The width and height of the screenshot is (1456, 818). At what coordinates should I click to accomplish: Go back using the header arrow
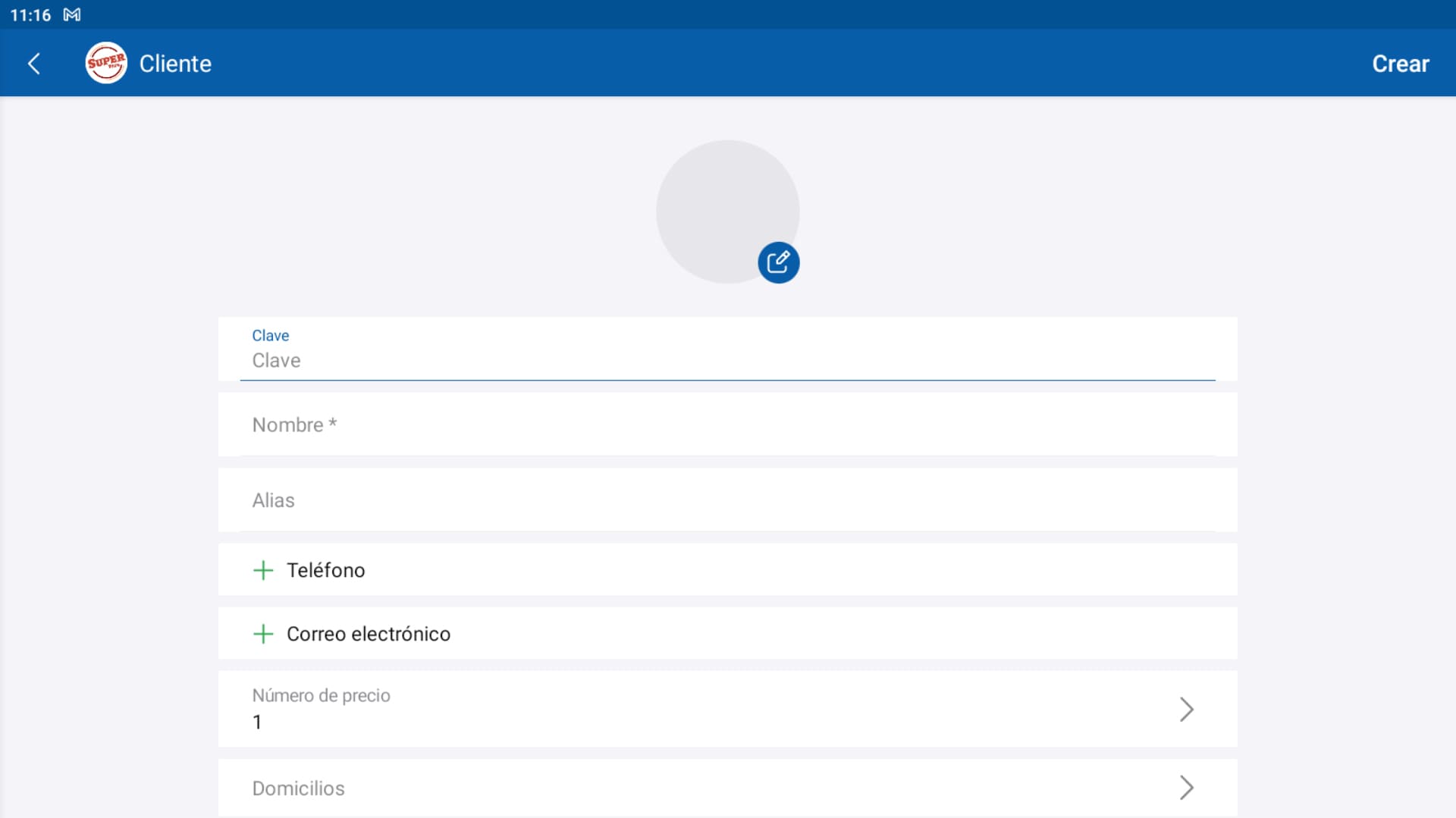[34, 64]
